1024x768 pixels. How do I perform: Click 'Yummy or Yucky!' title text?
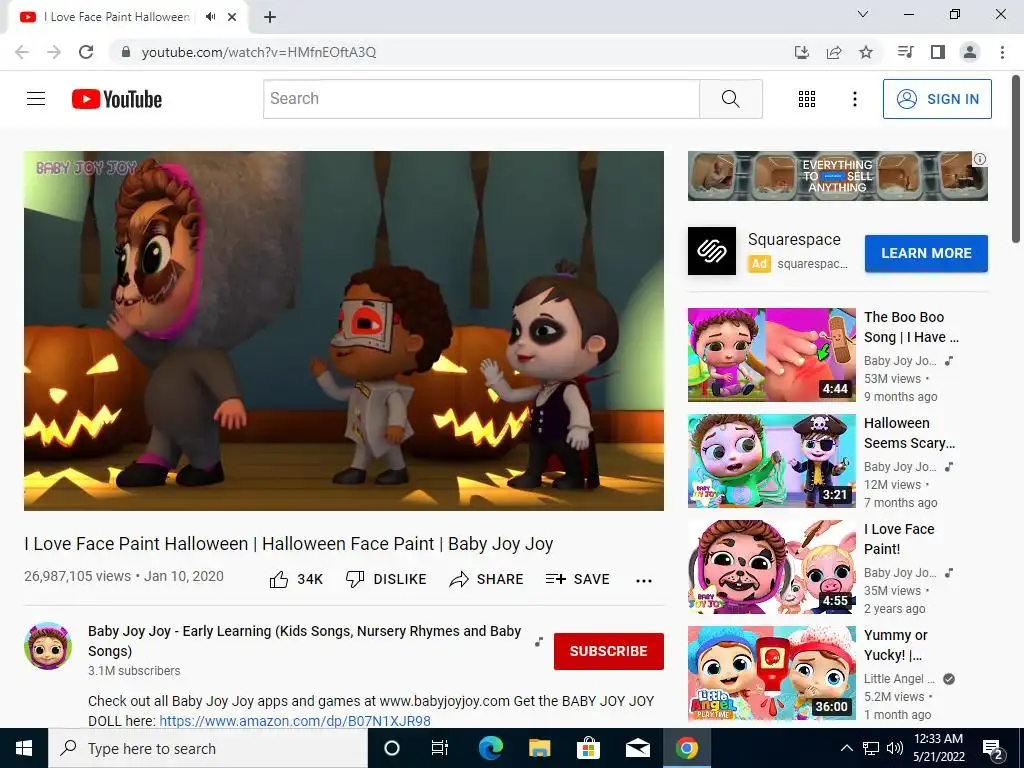[895, 645]
